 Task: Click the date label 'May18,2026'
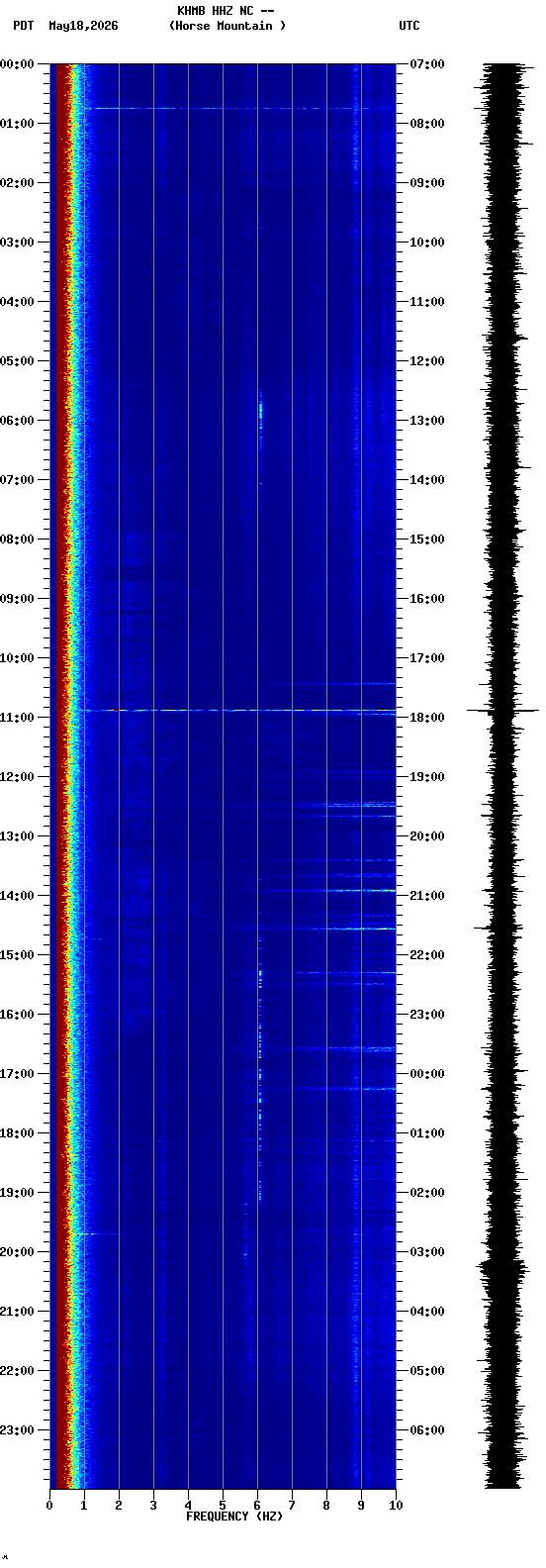[83, 26]
